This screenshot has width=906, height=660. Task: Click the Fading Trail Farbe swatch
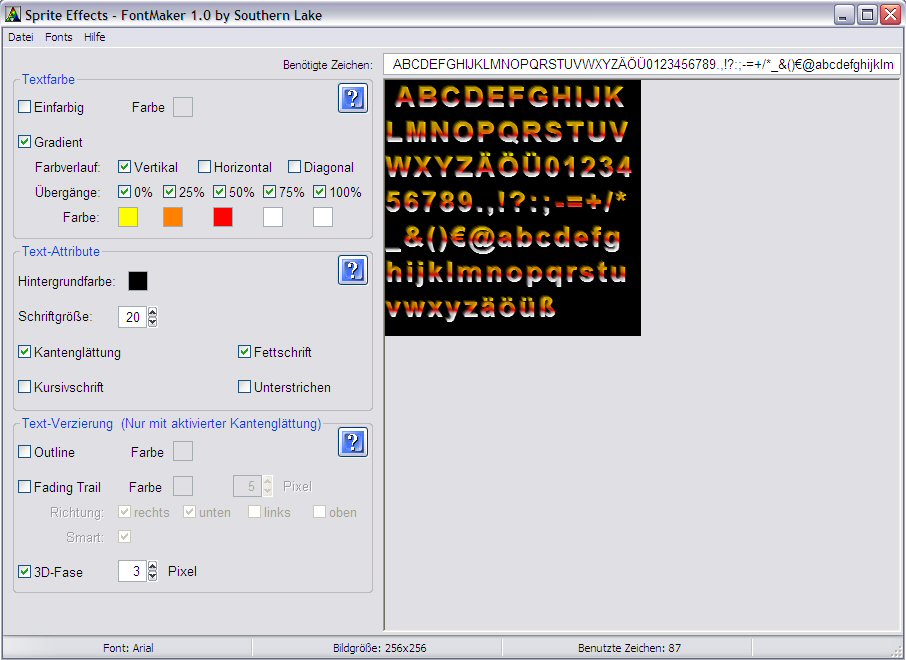(x=183, y=487)
